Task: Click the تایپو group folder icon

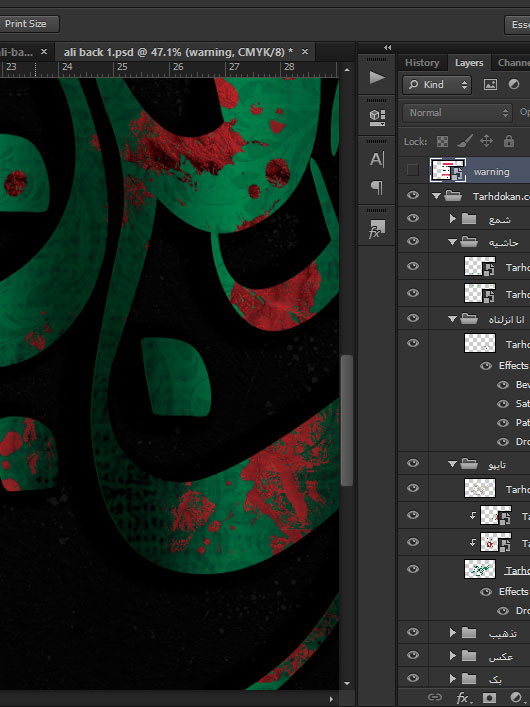Action: click(469, 463)
